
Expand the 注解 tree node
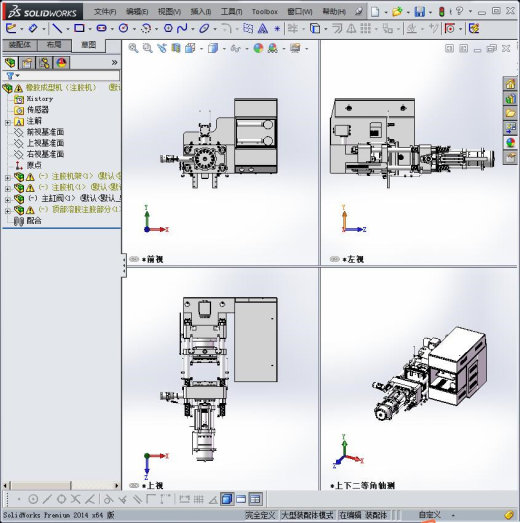click(x=8, y=122)
